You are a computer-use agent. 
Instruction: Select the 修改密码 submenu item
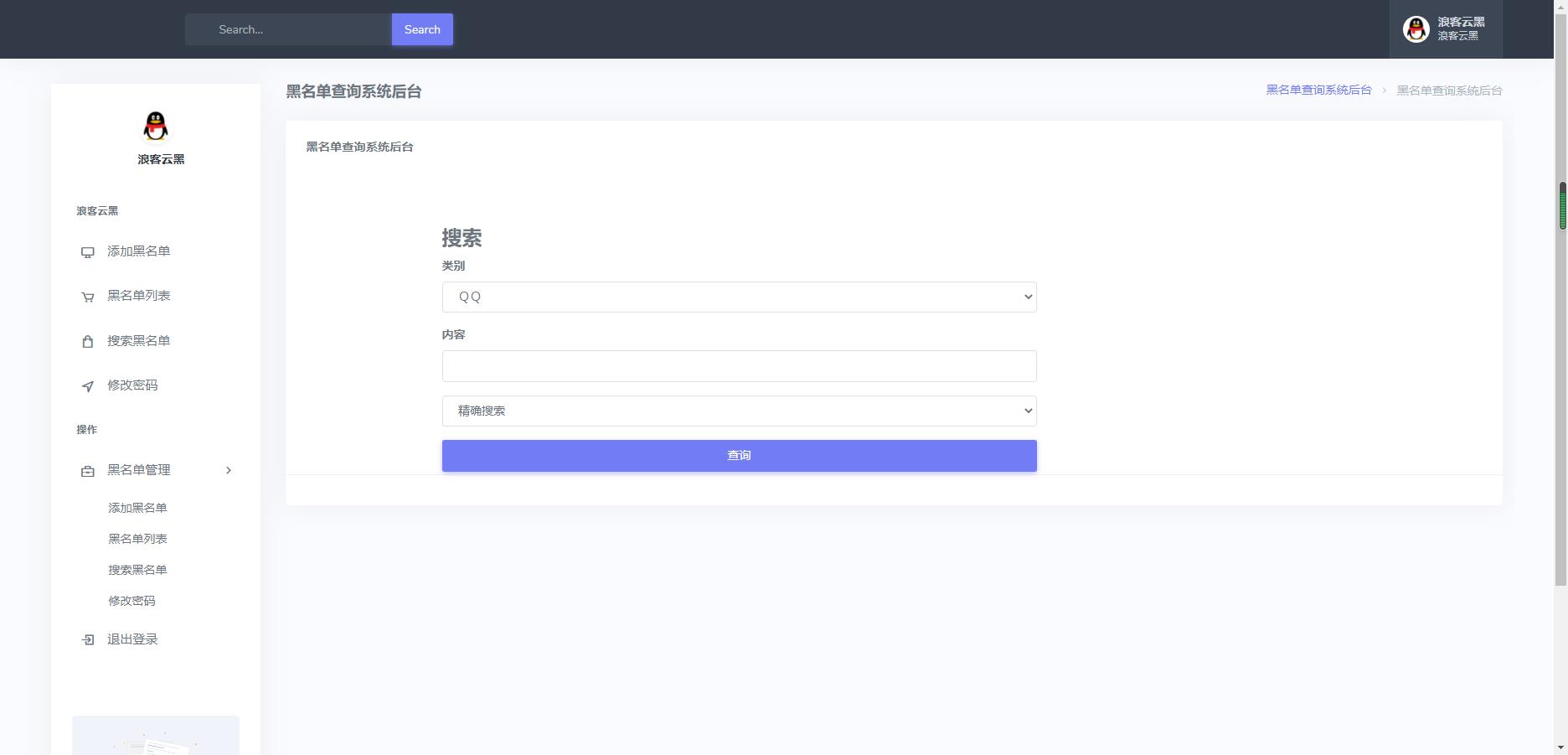tap(132, 600)
